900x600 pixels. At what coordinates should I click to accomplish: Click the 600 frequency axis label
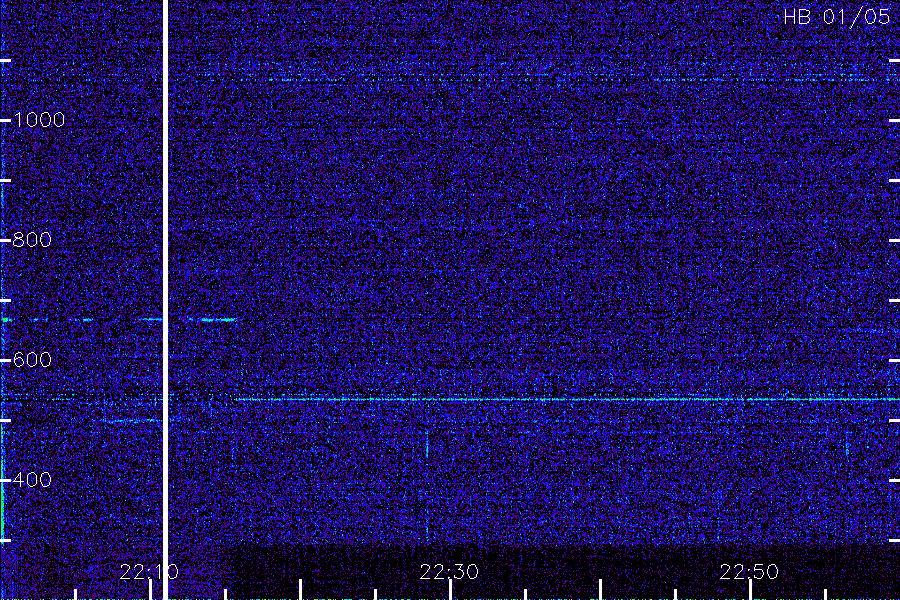32,360
